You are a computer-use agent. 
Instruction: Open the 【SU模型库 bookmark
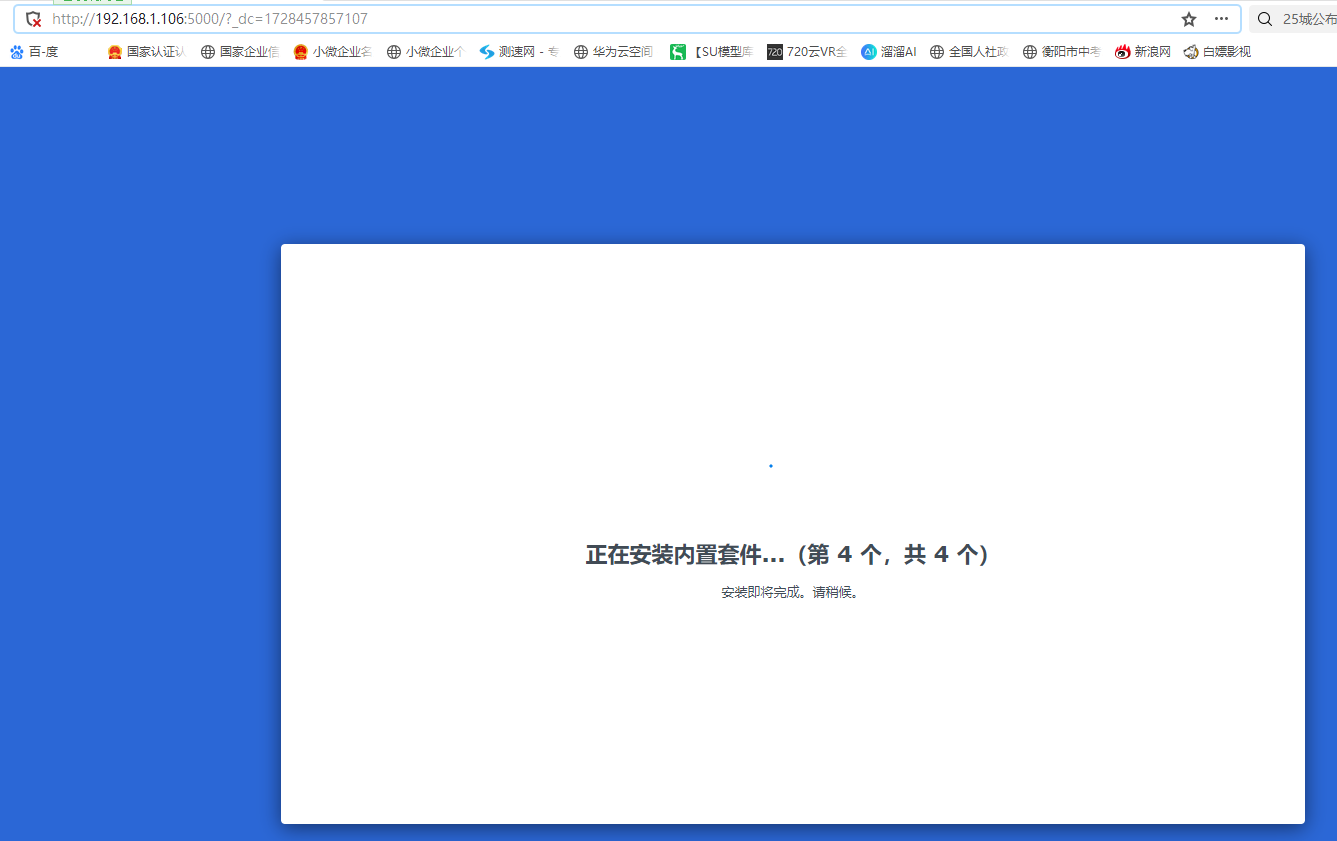click(711, 52)
